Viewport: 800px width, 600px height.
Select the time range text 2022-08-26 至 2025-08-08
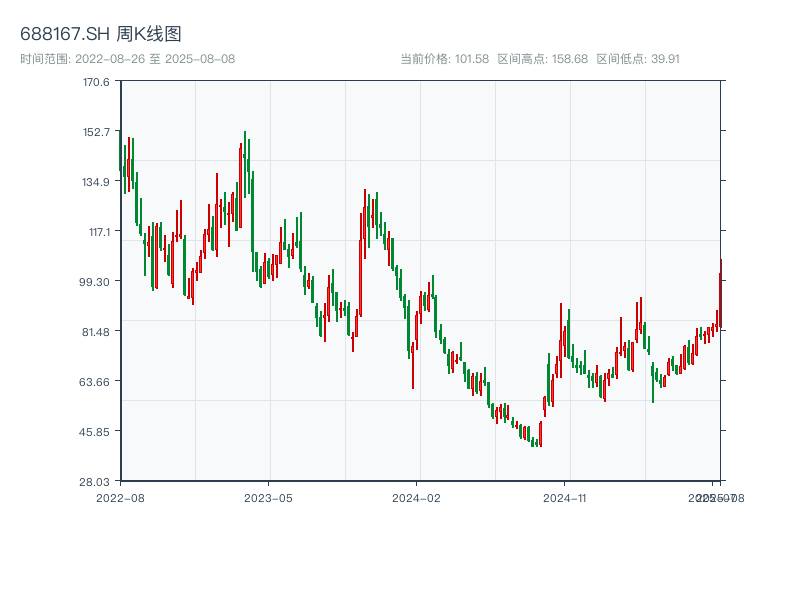(155, 59)
